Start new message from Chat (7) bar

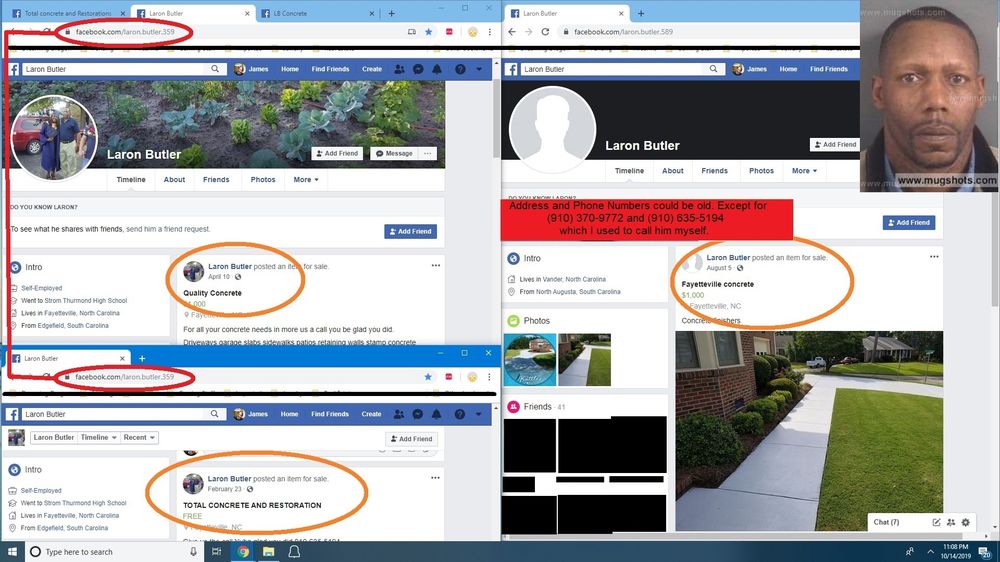936,522
